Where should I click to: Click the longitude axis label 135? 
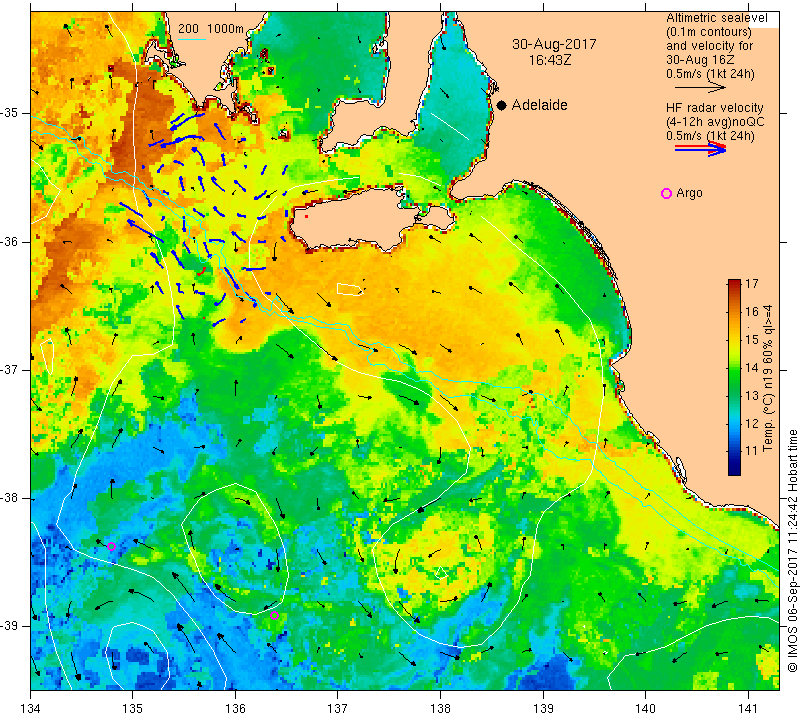pos(133,708)
